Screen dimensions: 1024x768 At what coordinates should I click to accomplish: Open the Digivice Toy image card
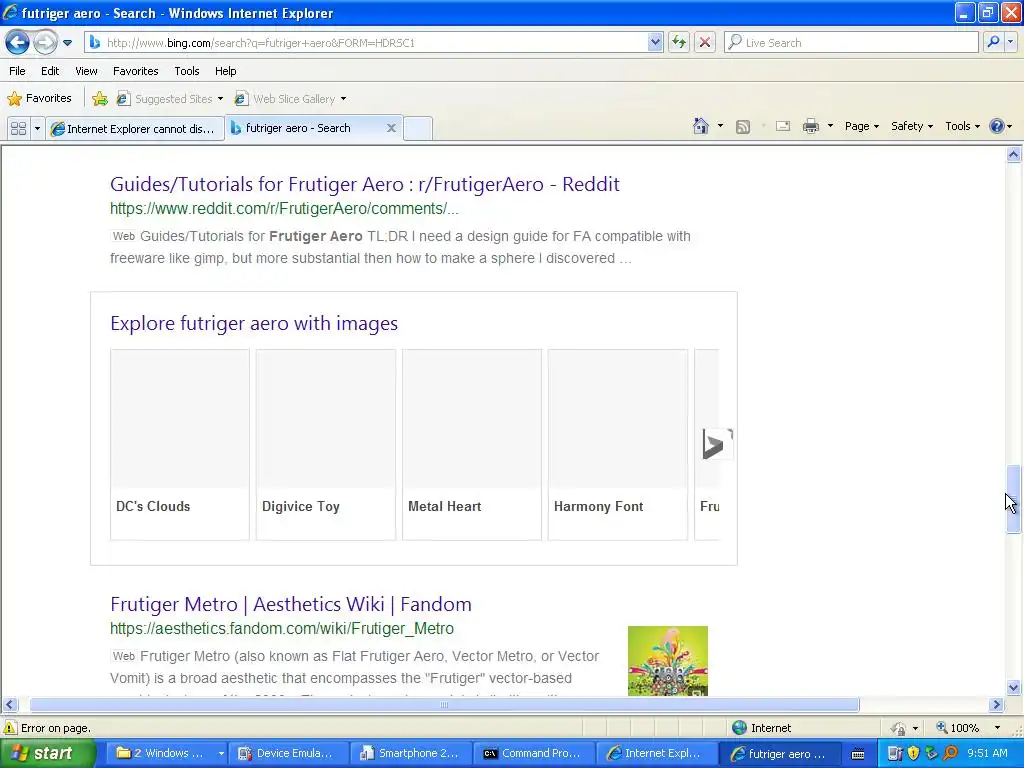click(x=326, y=445)
